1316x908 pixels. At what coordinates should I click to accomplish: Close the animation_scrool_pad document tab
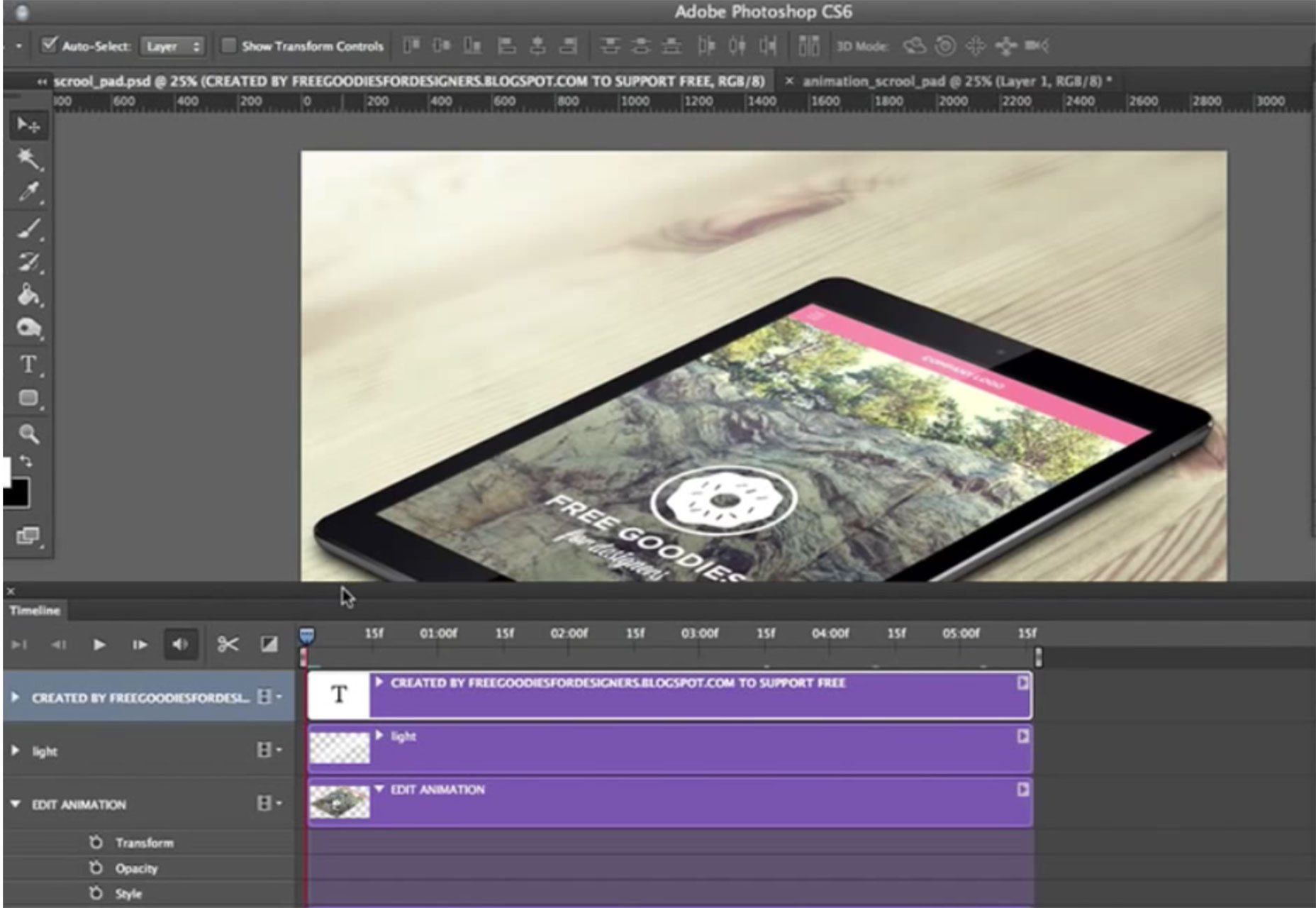[788, 82]
